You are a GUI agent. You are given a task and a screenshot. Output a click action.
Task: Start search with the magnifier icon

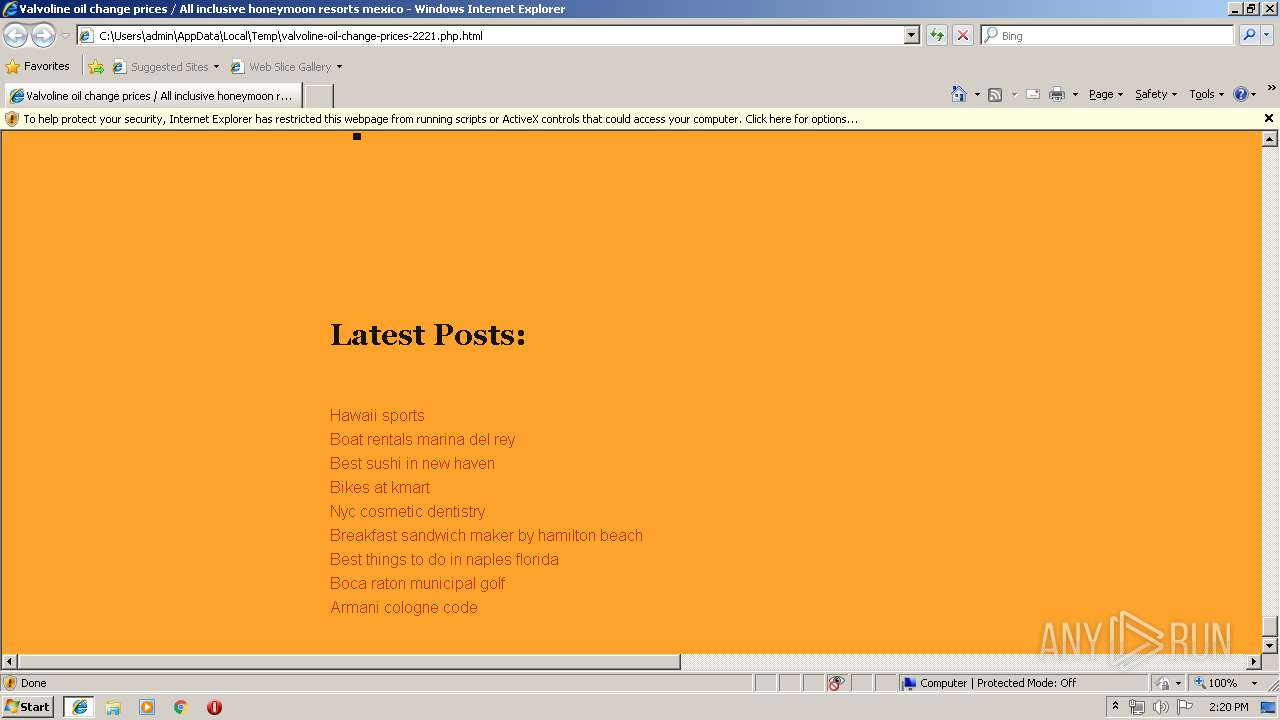[1249, 35]
